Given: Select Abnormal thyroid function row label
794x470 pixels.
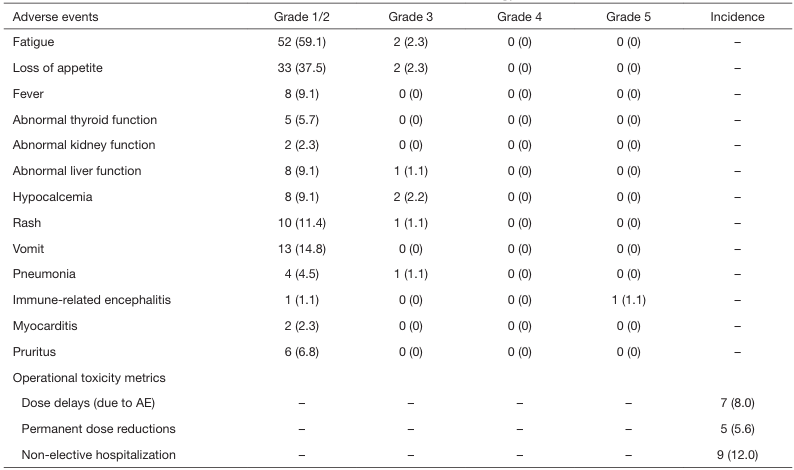Looking at the screenshot, I should point(85,120).
